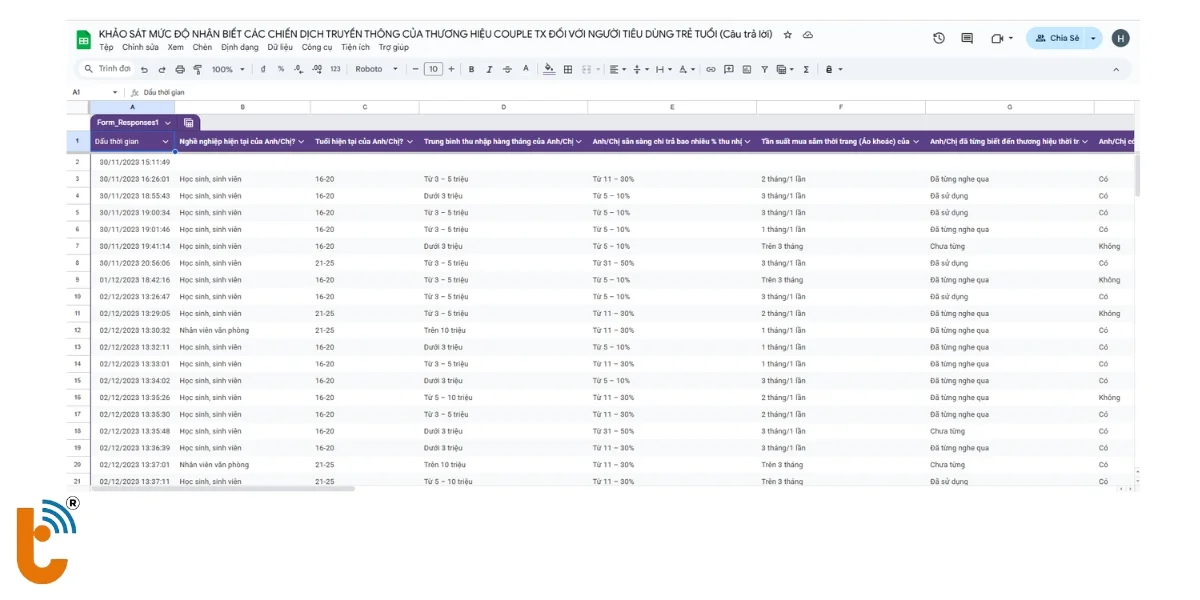Image resolution: width=1200 pixels, height=600 pixels.
Task: Toggle bold formatting
Action: (x=471, y=70)
